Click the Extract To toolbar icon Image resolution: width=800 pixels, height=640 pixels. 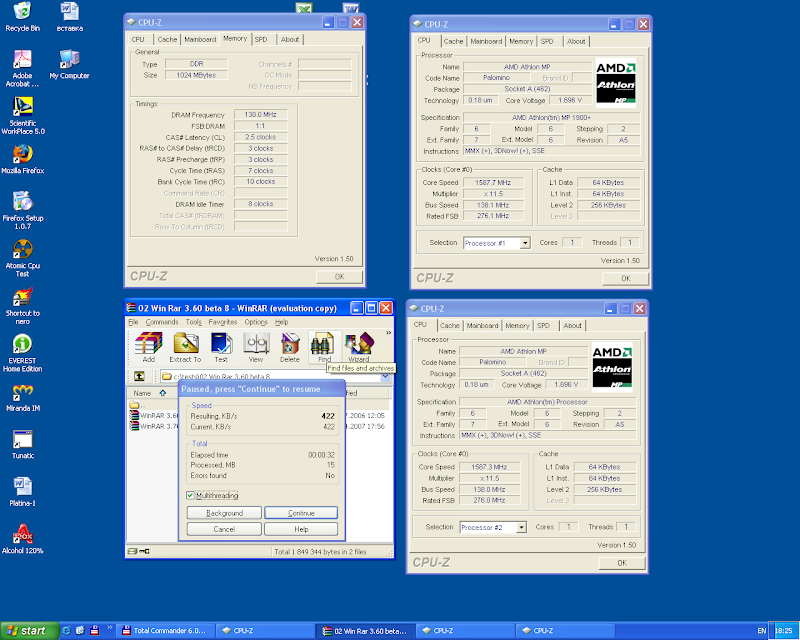click(x=184, y=345)
